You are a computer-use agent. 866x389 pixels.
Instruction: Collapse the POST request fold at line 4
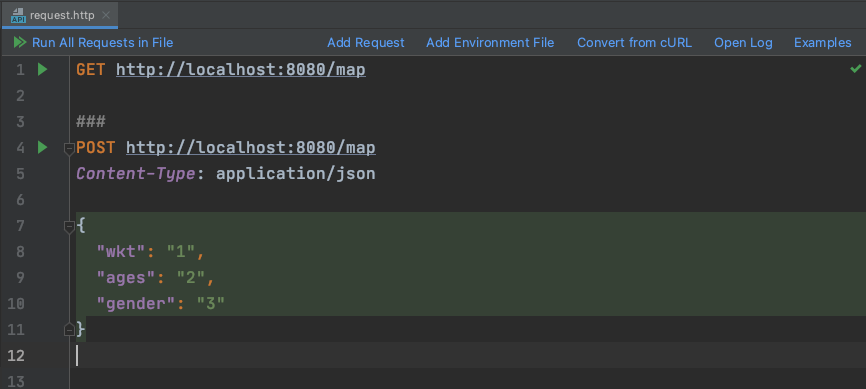pyautogui.click(x=69, y=149)
